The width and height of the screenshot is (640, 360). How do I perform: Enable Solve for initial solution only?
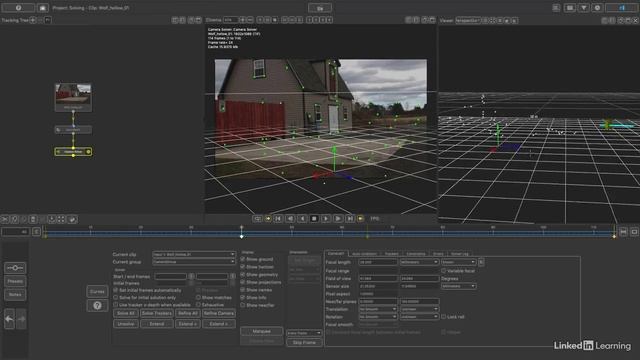[x=116, y=298]
